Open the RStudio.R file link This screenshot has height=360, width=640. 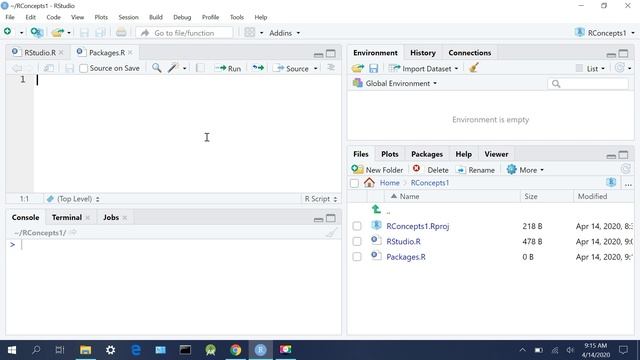[403, 241]
